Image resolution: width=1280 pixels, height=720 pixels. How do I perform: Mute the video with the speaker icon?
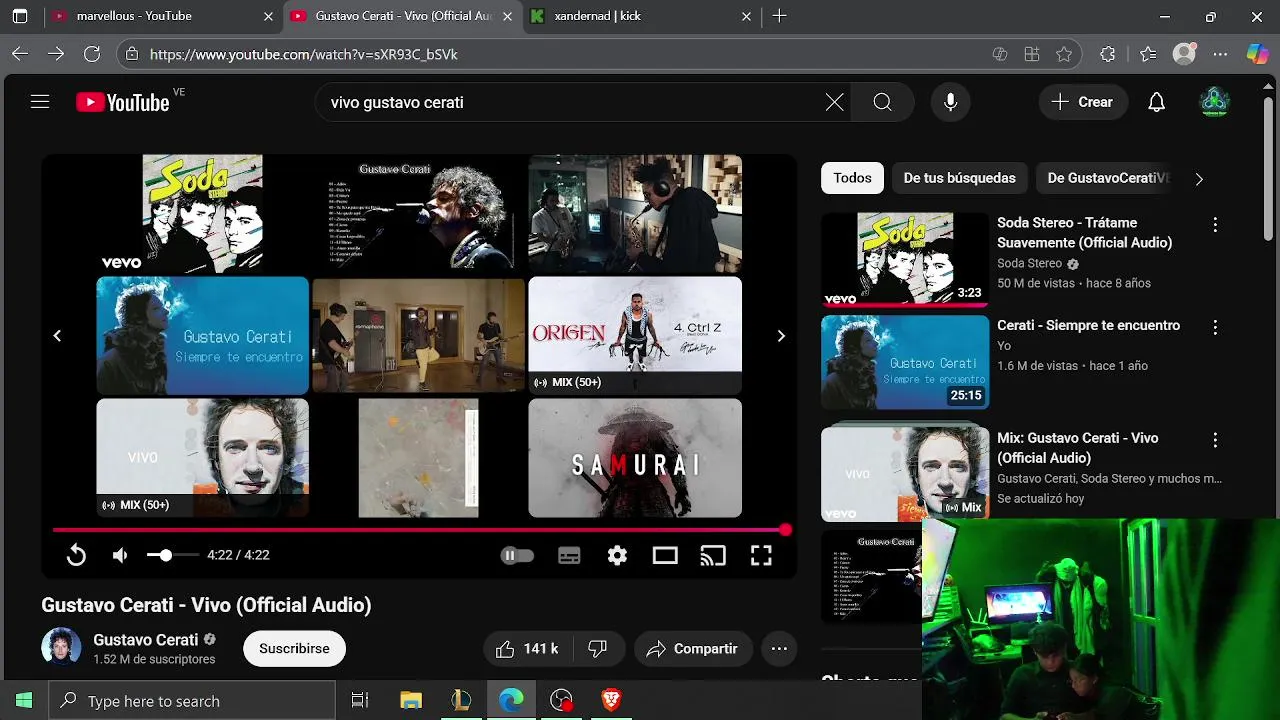pos(120,555)
